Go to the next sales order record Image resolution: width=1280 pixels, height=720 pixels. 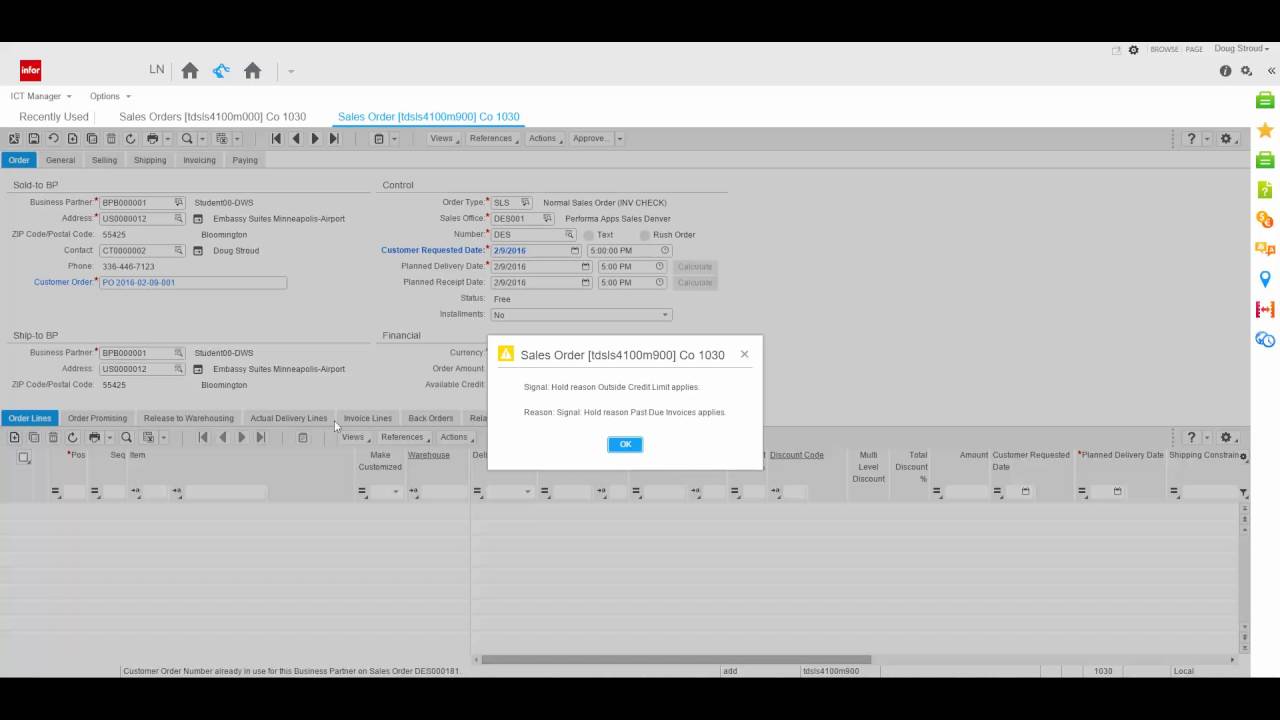tap(315, 139)
